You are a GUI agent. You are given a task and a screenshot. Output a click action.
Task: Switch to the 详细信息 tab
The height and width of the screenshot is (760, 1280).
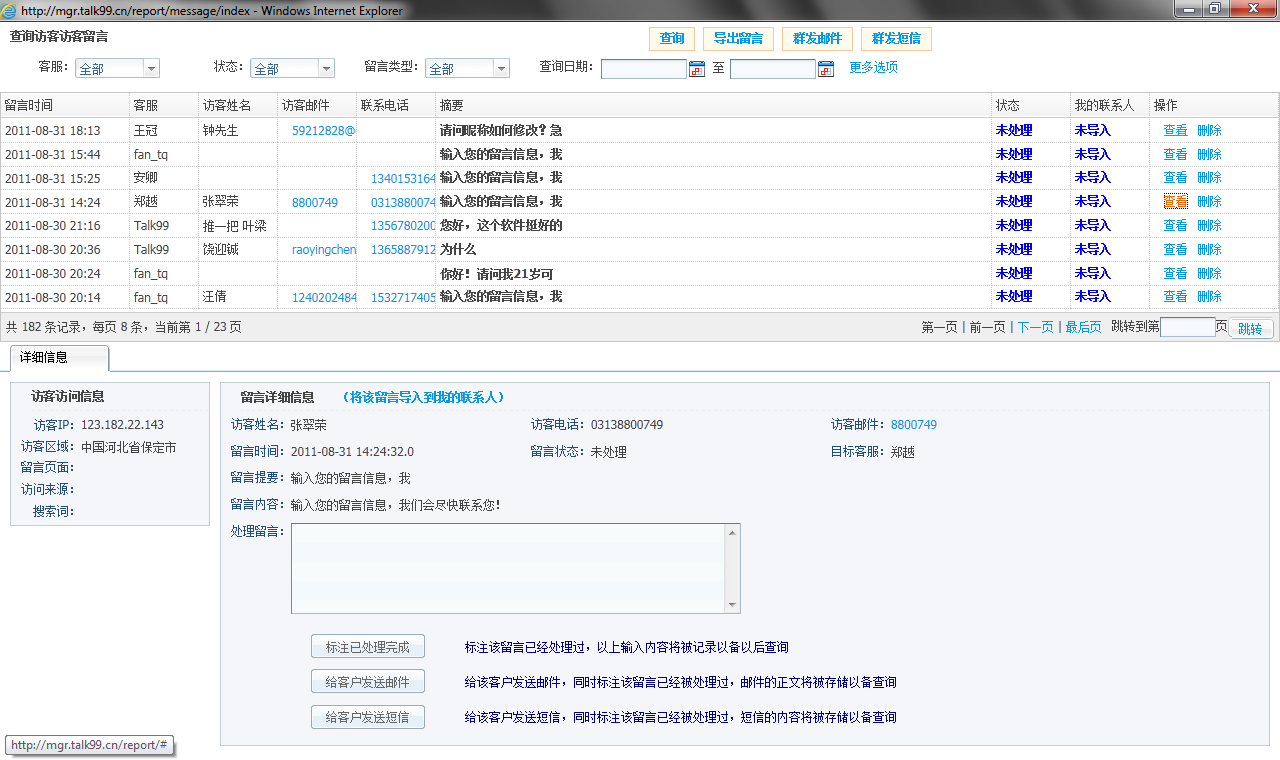[x=59, y=357]
